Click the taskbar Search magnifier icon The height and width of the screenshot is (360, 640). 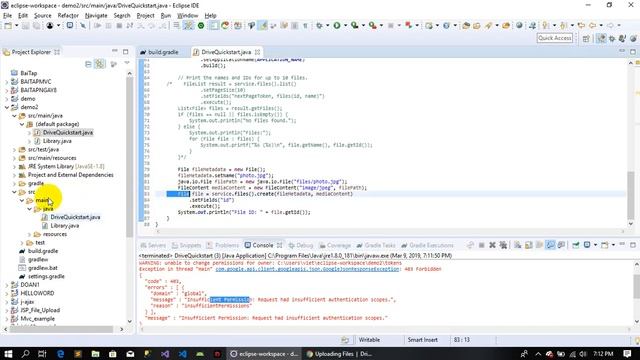(x=25, y=353)
